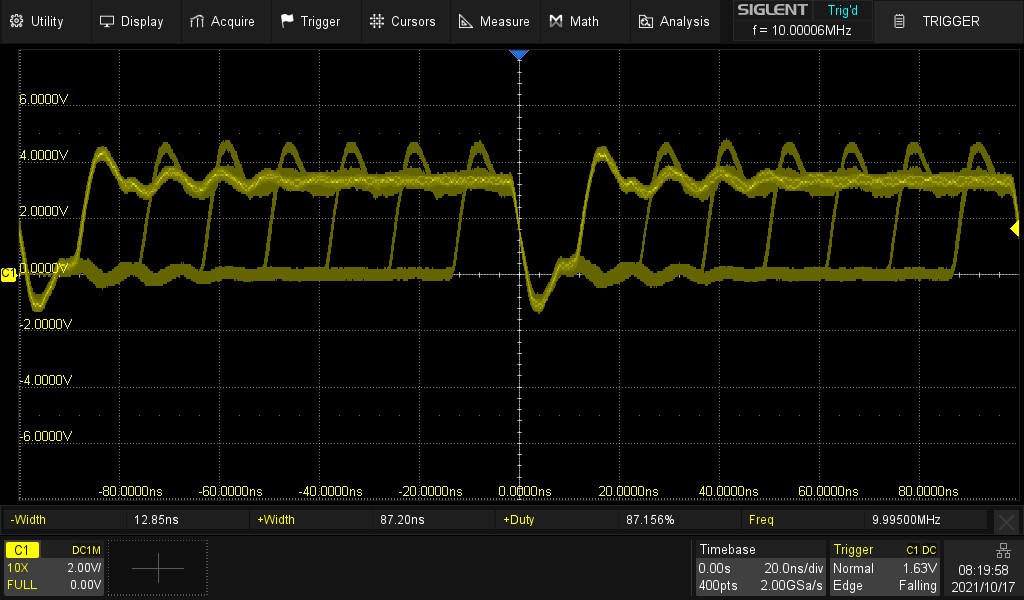Image resolution: width=1024 pixels, height=600 pixels.
Task: Toggle the 10X probe attenuation setting
Action: (20, 568)
